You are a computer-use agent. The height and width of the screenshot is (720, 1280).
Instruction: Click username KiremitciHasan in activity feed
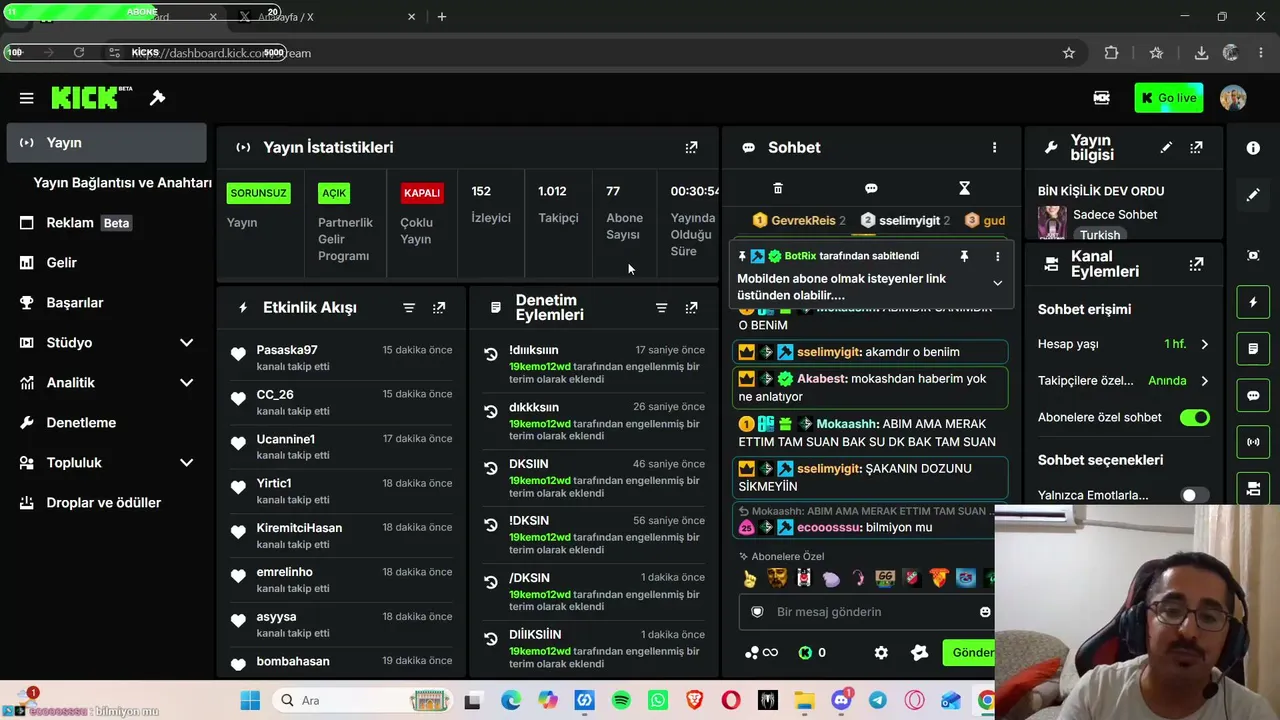299,528
